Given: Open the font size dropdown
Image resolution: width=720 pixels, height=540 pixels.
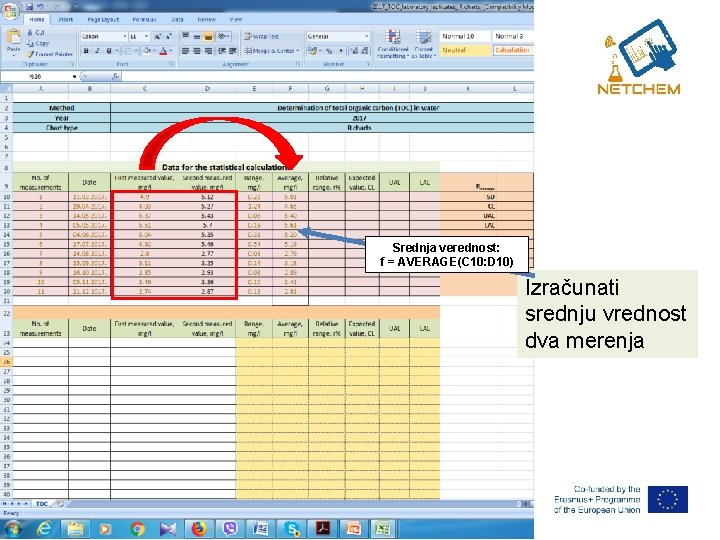Looking at the screenshot, I should click(146, 36).
